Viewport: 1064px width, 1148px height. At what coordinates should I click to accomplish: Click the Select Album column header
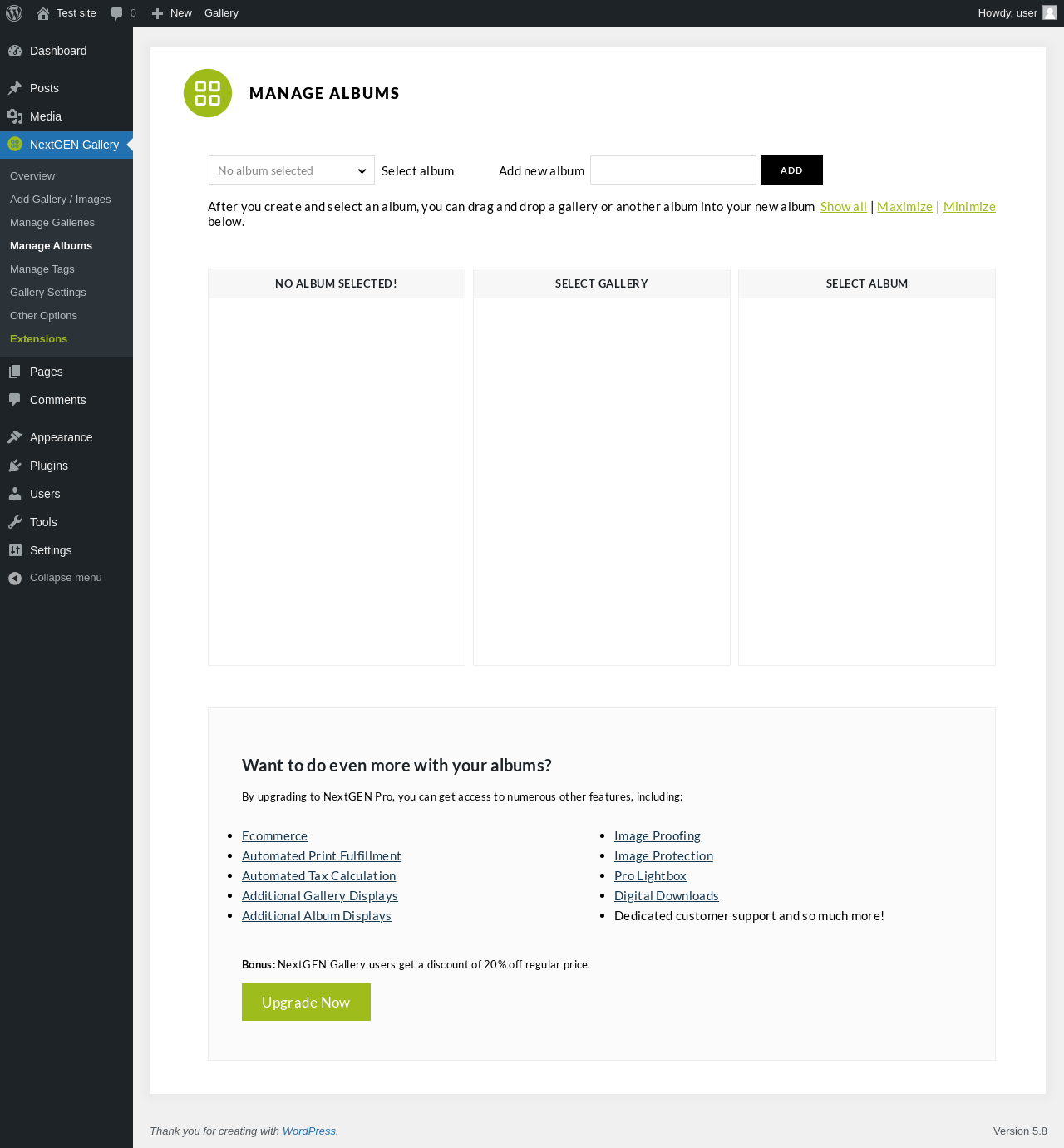(867, 283)
